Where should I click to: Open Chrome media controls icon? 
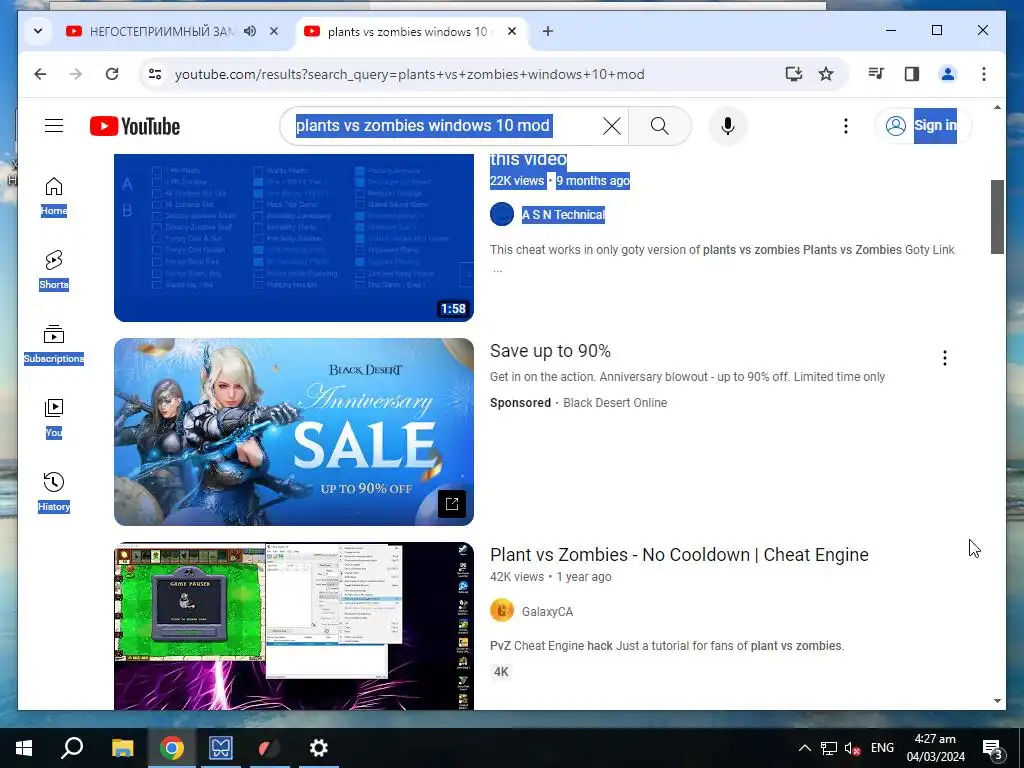coord(876,74)
